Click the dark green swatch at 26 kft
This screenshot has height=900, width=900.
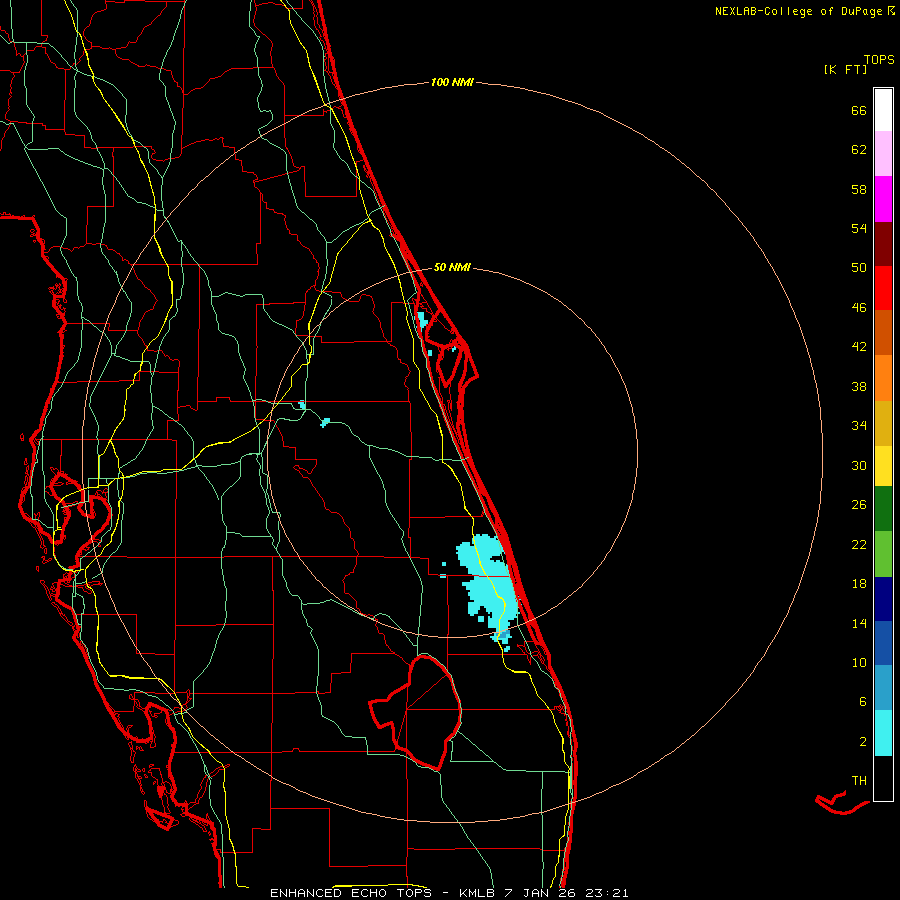tap(883, 509)
